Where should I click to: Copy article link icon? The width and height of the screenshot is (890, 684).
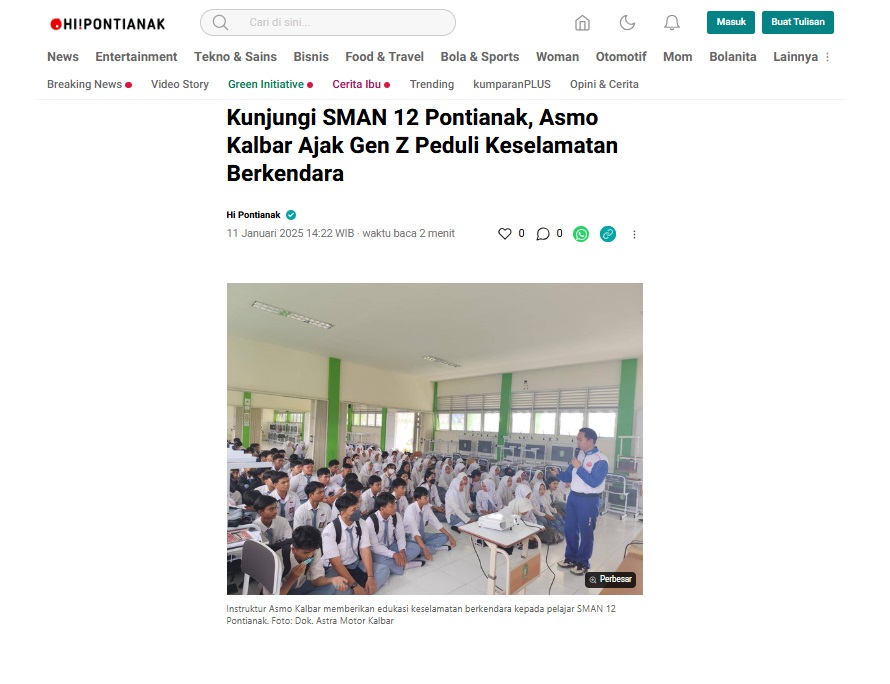coord(608,234)
